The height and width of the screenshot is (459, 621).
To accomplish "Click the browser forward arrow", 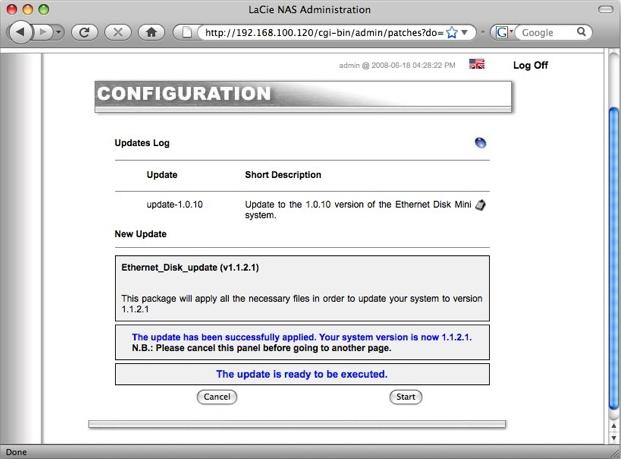I will (x=43, y=32).
